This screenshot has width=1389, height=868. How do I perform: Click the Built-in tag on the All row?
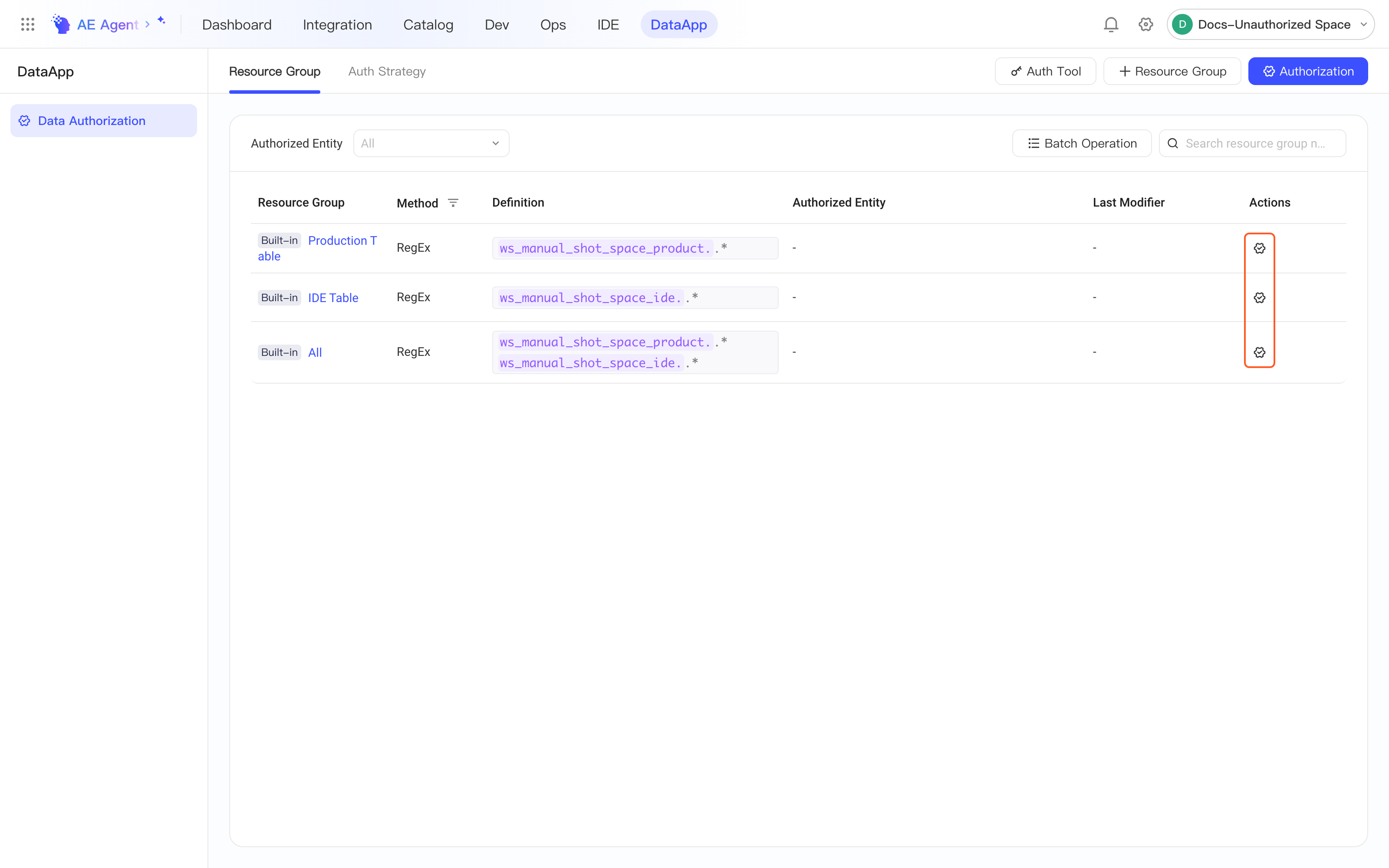point(280,352)
